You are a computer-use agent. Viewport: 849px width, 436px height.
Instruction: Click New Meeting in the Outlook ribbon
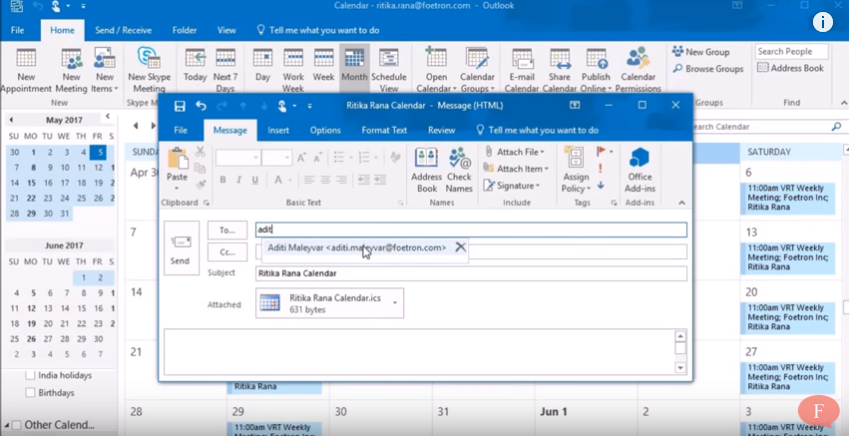[71, 70]
